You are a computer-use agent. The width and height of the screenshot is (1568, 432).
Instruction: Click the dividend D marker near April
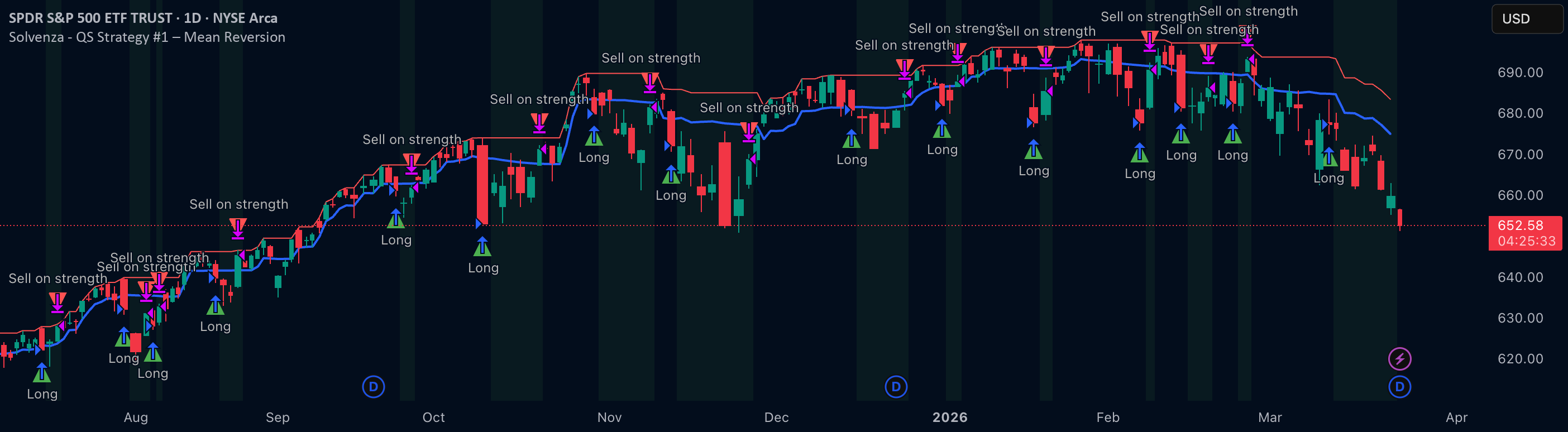[x=1399, y=387]
